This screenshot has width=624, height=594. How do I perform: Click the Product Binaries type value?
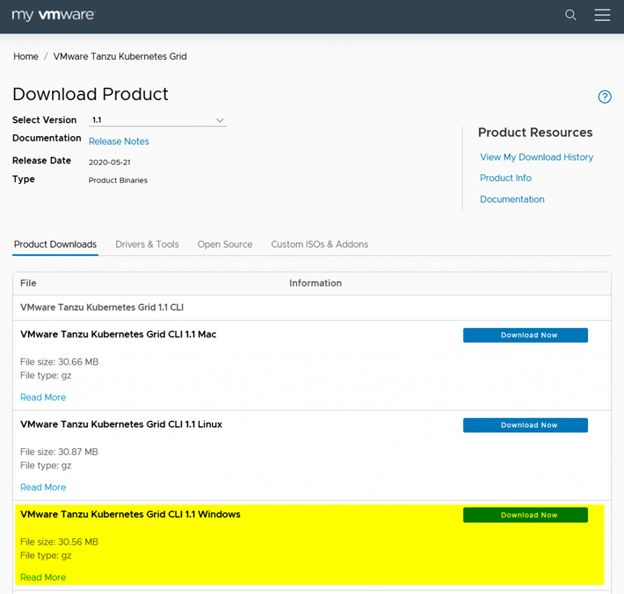[118, 180]
